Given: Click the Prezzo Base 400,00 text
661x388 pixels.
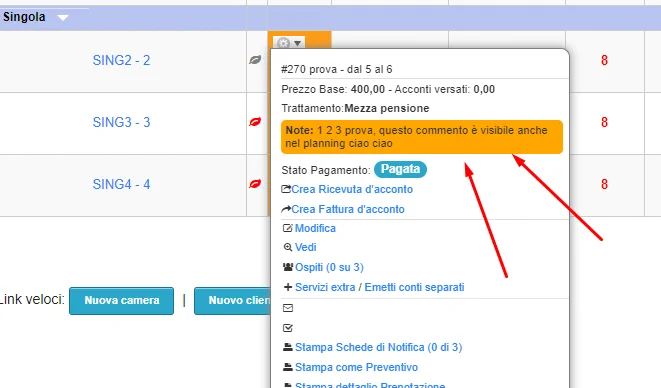Looking at the screenshot, I should pos(333,89).
